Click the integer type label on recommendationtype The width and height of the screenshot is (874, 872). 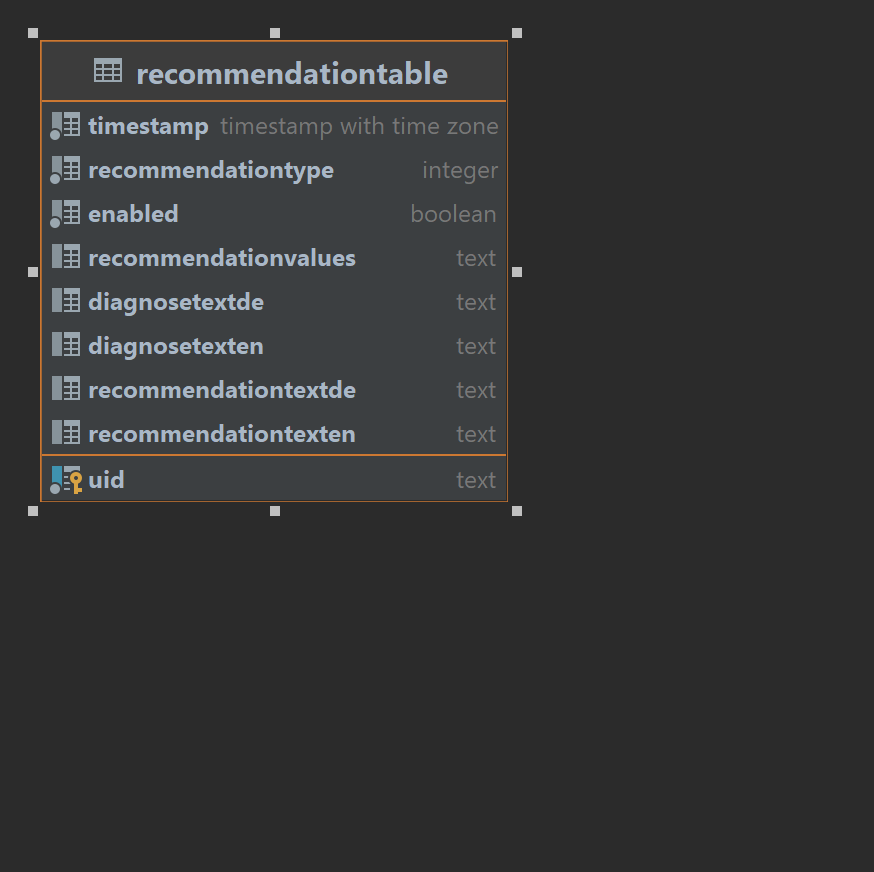click(460, 169)
